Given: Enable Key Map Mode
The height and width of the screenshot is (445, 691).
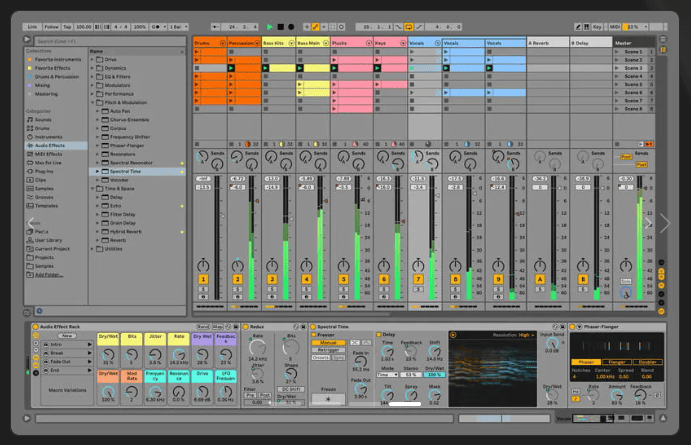Looking at the screenshot, I should [597, 27].
